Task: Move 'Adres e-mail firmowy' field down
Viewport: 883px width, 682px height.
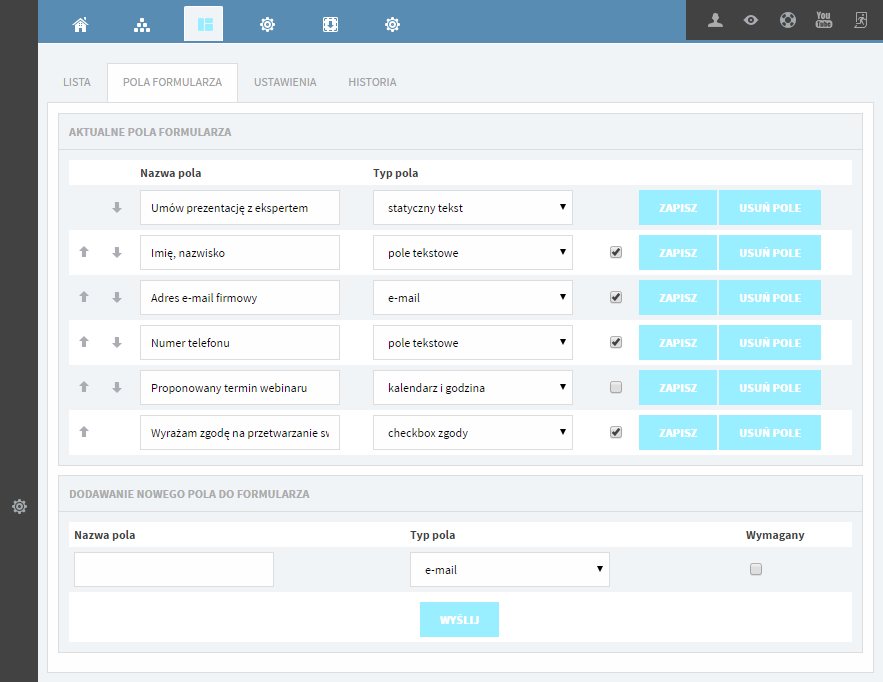Action: pyautogui.click(x=117, y=297)
